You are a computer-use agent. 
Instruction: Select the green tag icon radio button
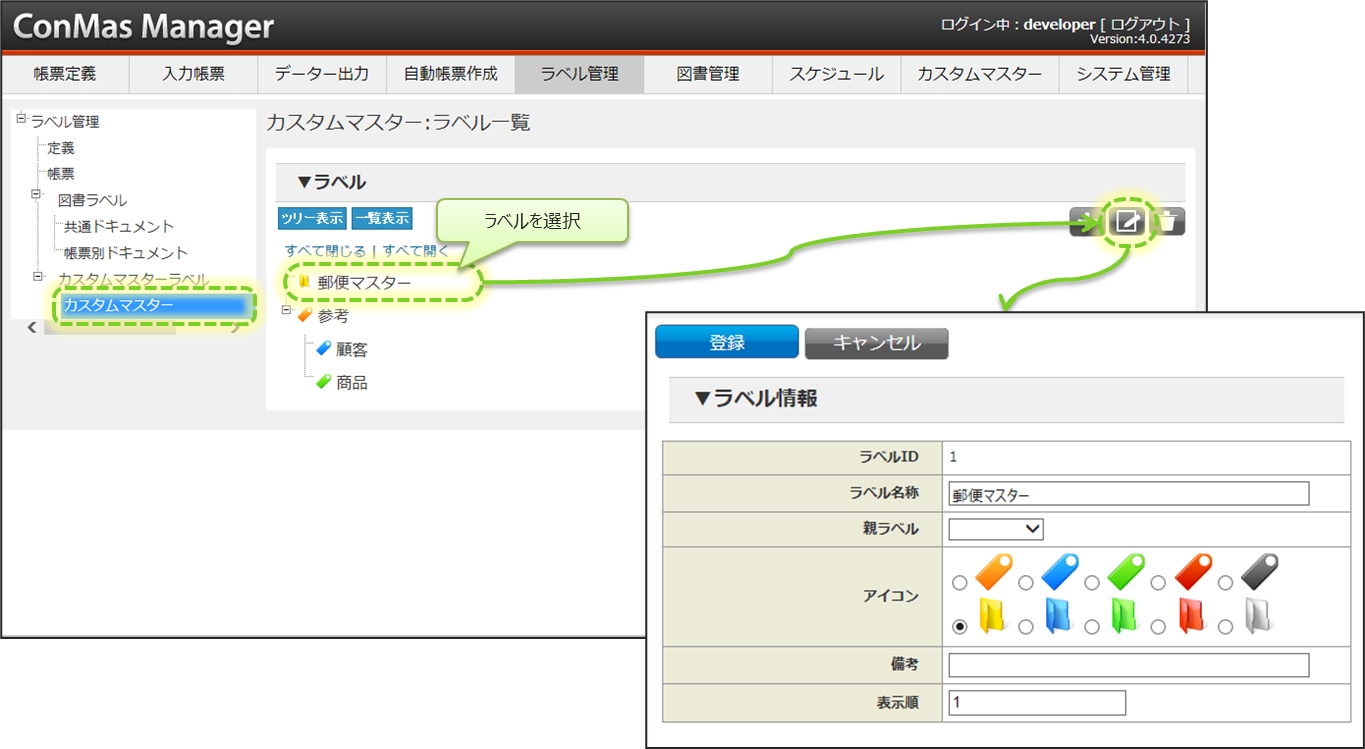pyautogui.click(x=1092, y=582)
